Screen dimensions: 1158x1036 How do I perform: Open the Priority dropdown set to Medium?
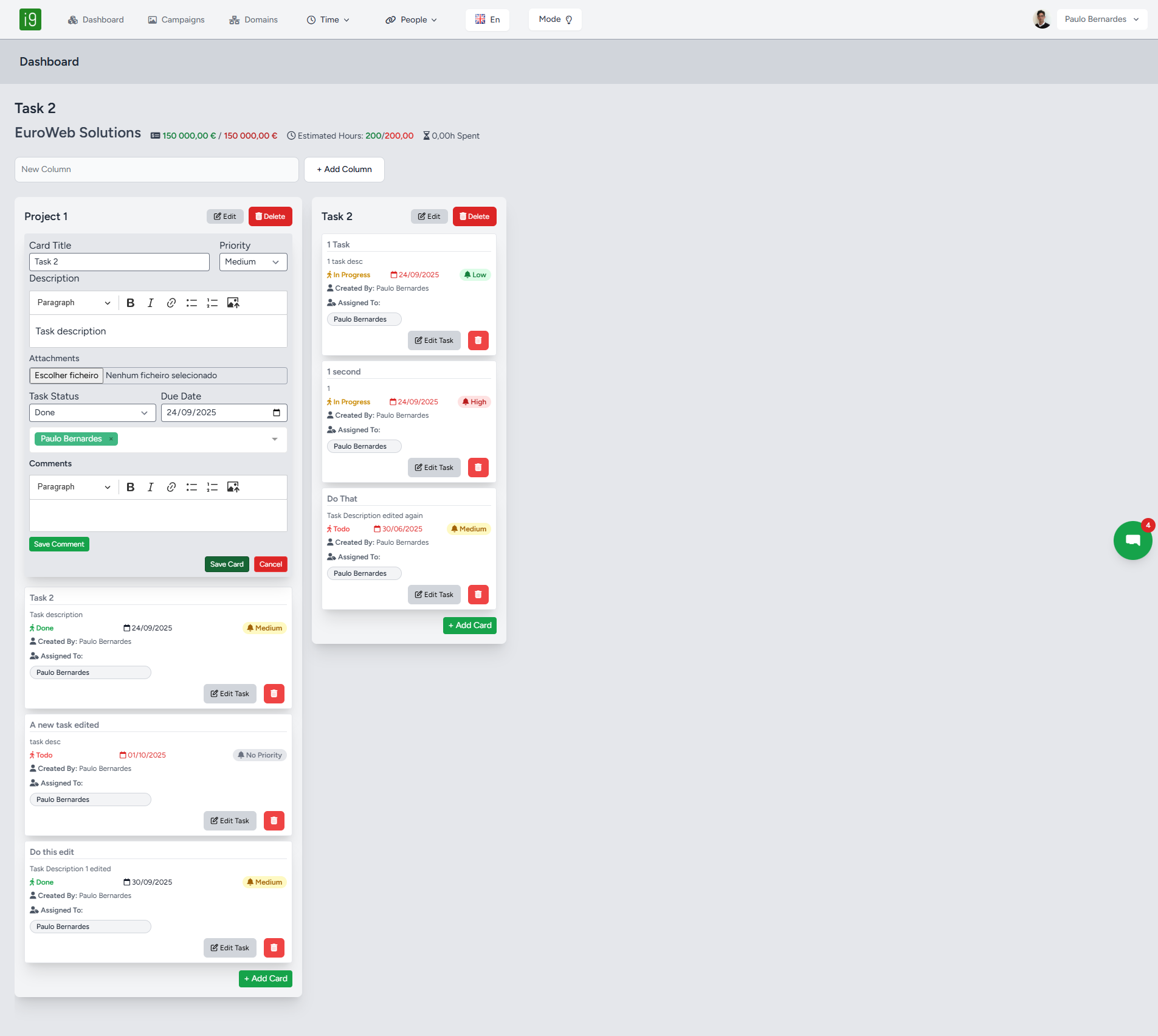253,262
